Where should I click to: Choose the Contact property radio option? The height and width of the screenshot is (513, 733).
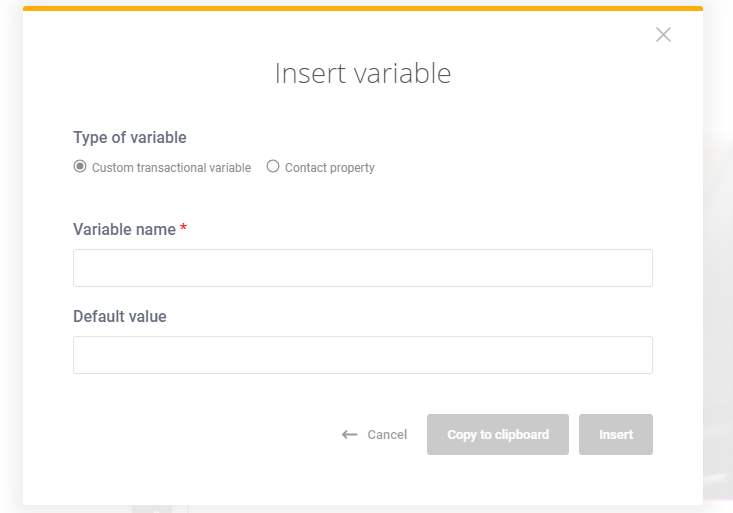click(x=273, y=166)
